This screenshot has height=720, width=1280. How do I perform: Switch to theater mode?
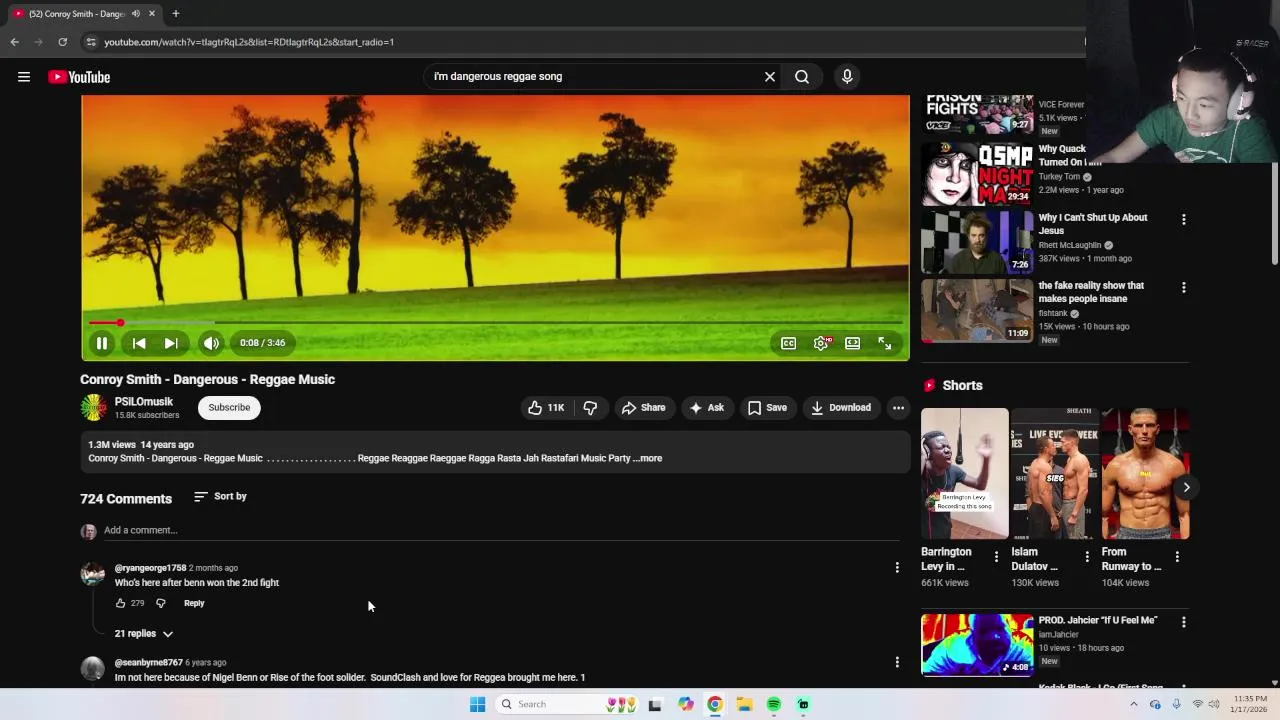[x=852, y=343]
